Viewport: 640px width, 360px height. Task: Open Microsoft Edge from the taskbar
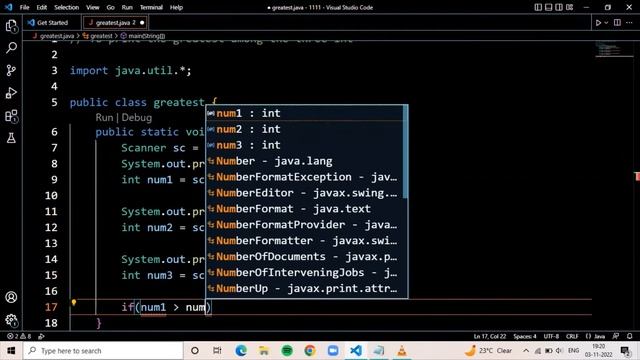[241, 351]
